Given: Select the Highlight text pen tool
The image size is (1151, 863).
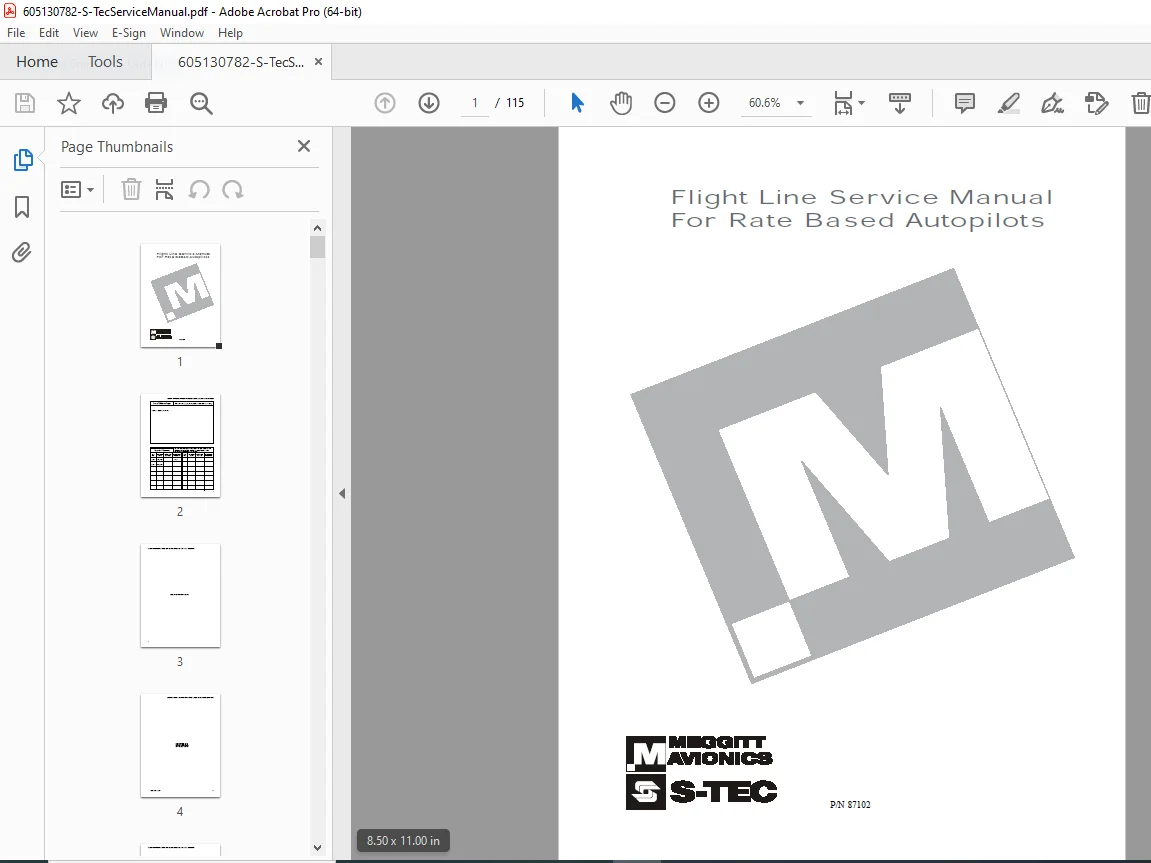Looking at the screenshot, I should [1009, 103].
